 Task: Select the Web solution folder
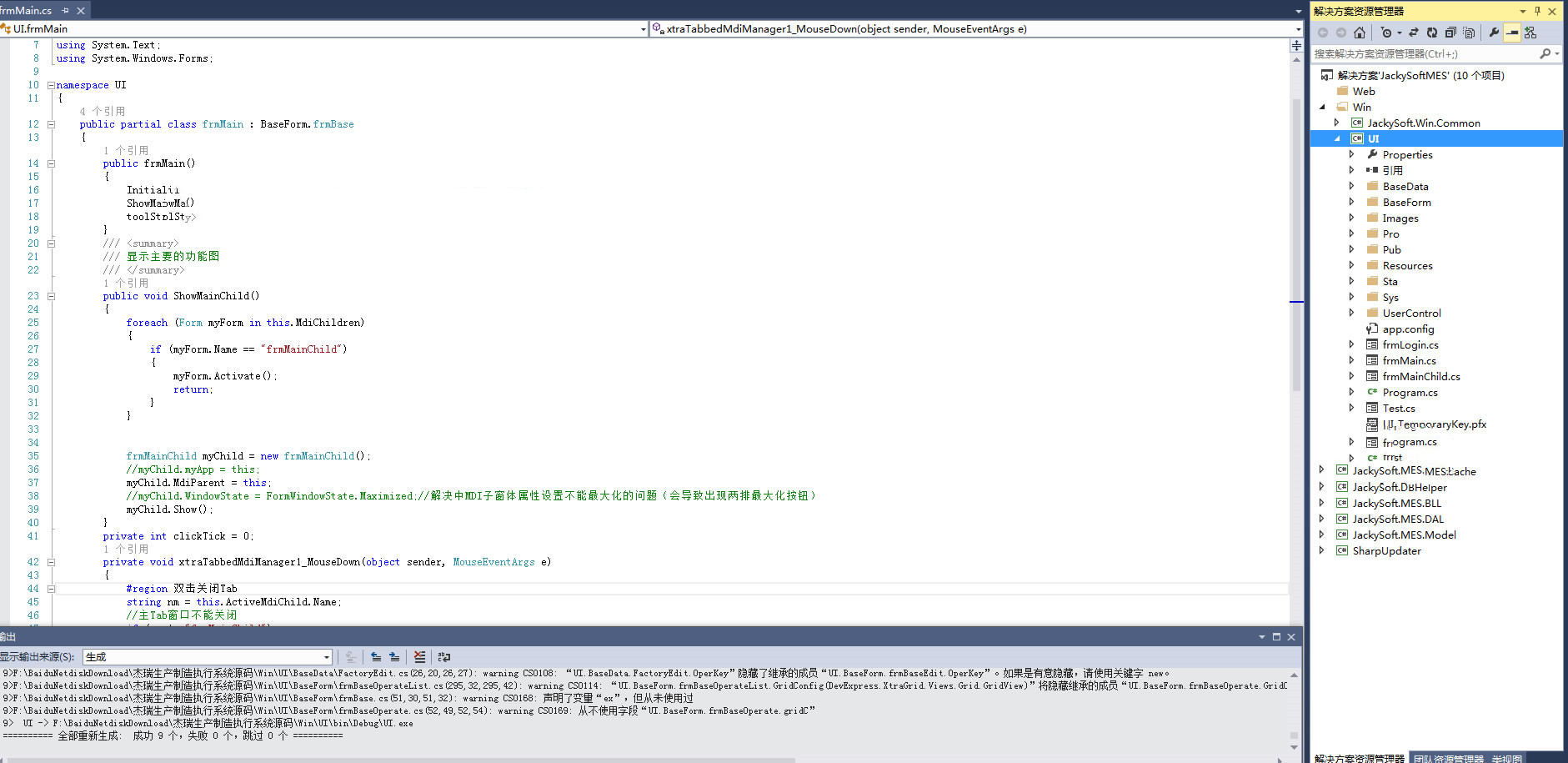coord(1364,91)
